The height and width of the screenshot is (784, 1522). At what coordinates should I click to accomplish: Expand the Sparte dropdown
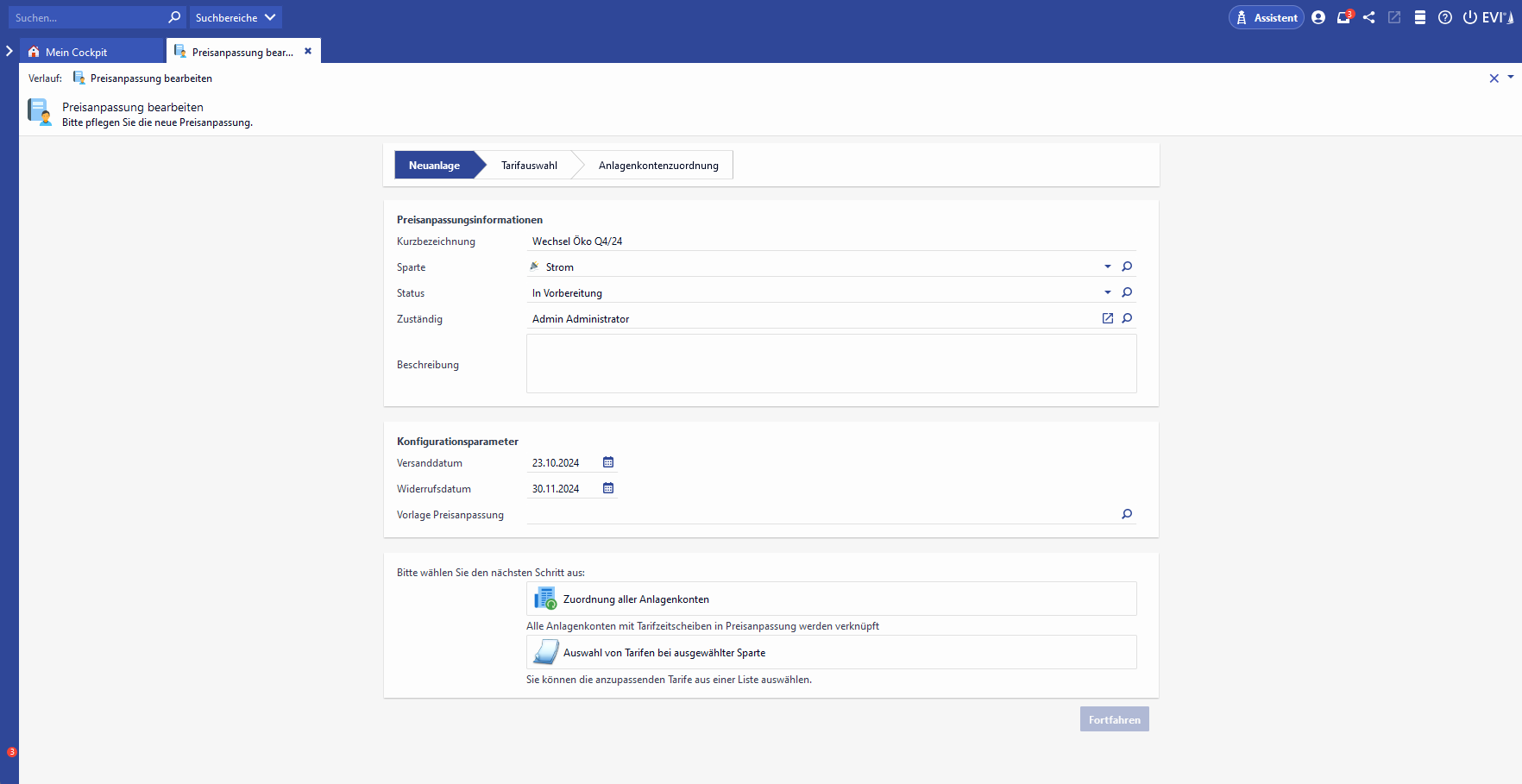pos(1108,267)
